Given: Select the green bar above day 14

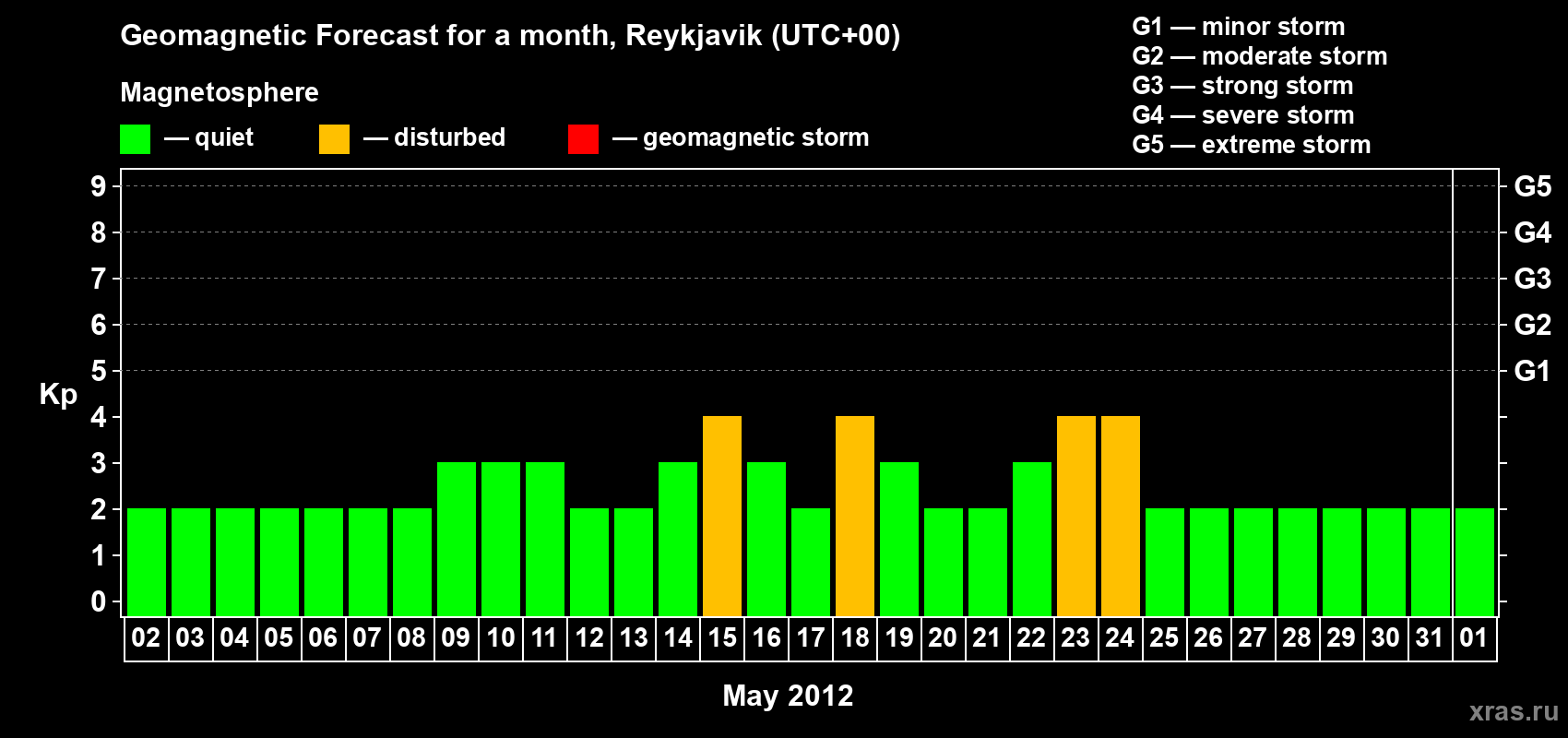Looking at the screenshot, I should (x=678, y=539).
